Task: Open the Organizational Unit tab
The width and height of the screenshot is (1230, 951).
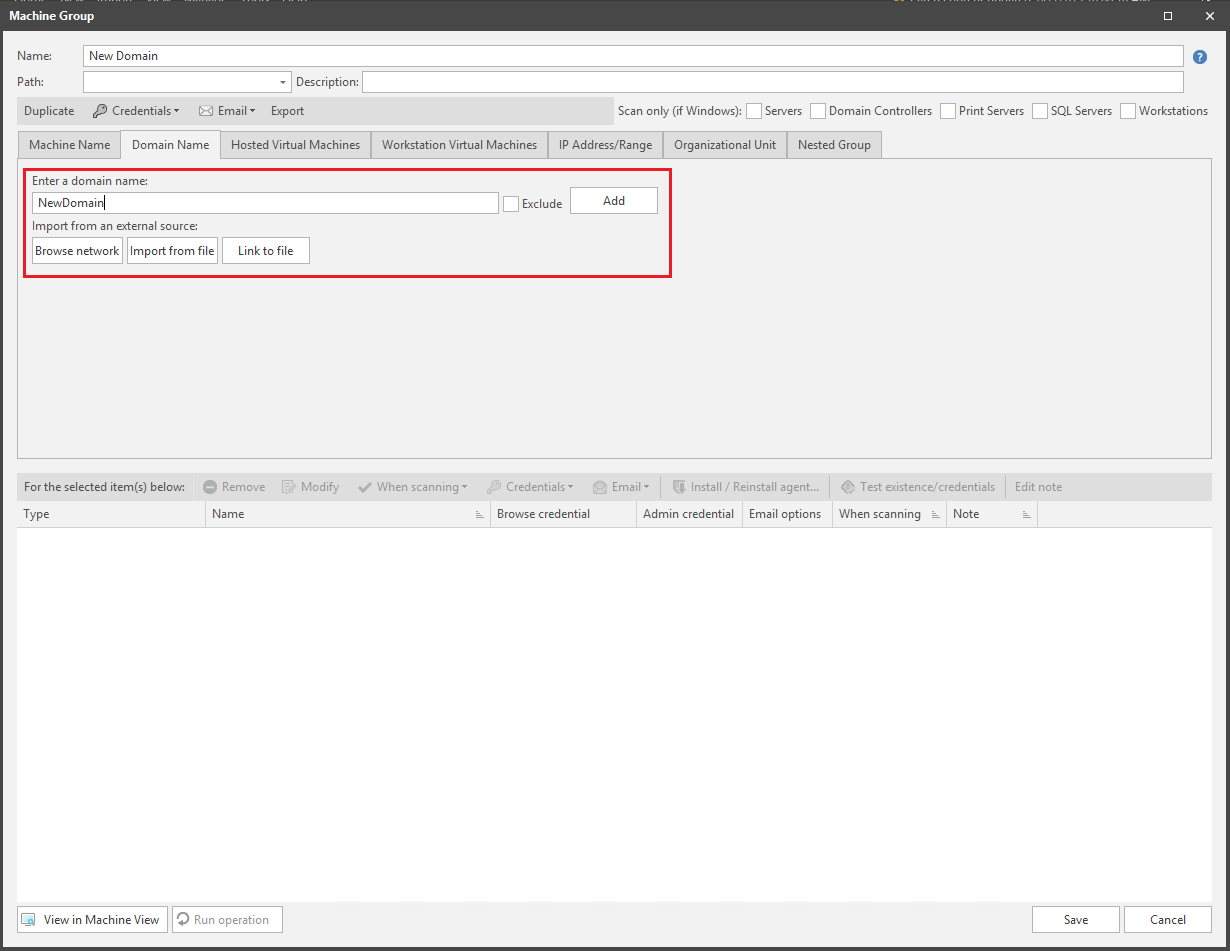Action: tap(724, 145)
